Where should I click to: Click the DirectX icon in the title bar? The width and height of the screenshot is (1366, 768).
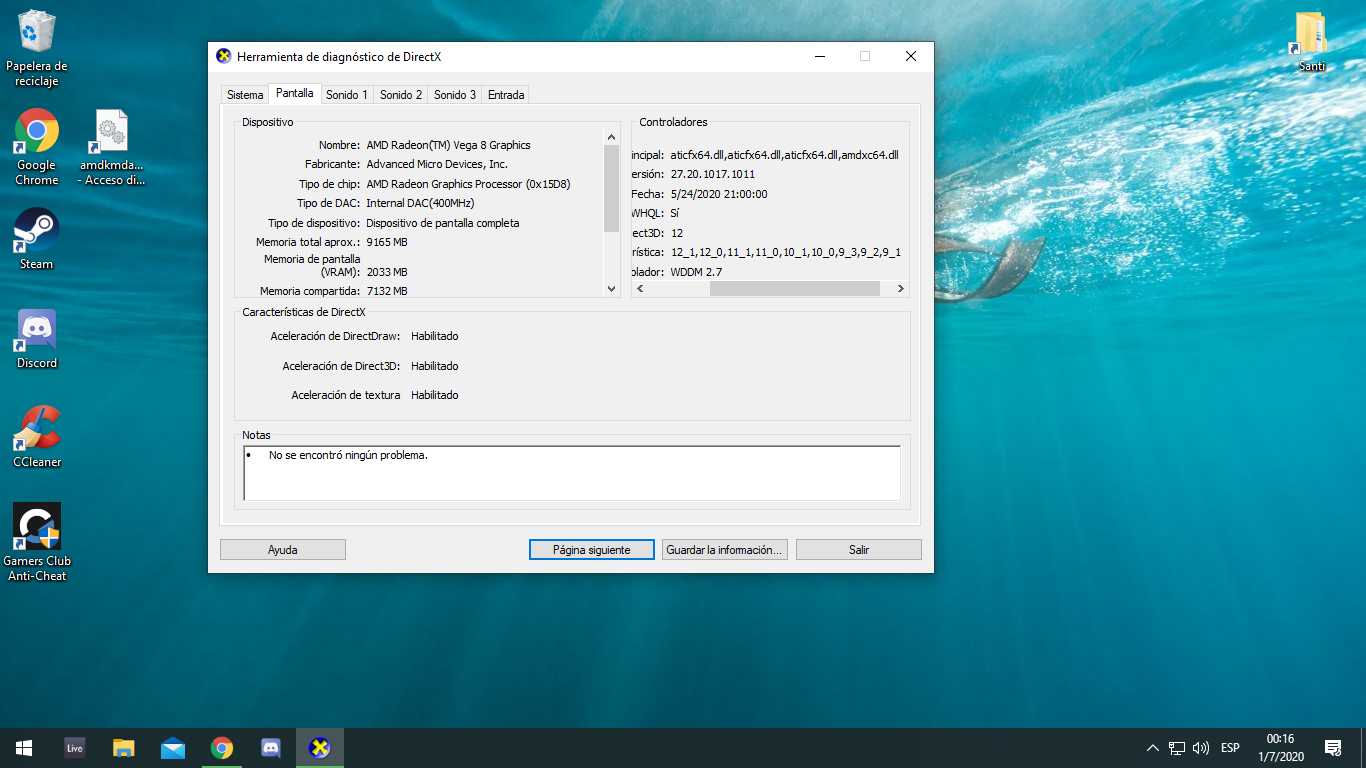pos(224,56)
